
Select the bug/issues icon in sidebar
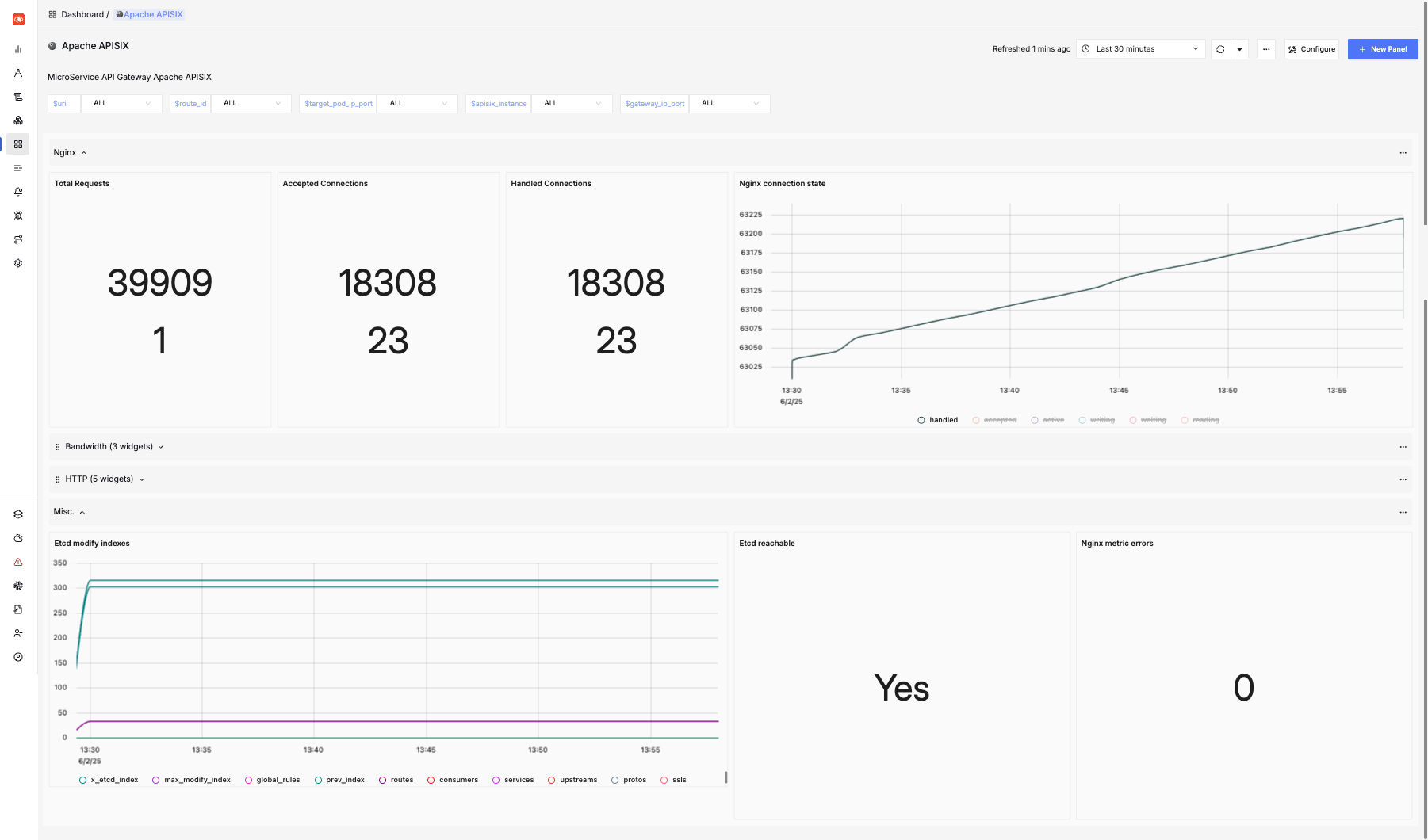pyautogui.click(x=18, y=215)
